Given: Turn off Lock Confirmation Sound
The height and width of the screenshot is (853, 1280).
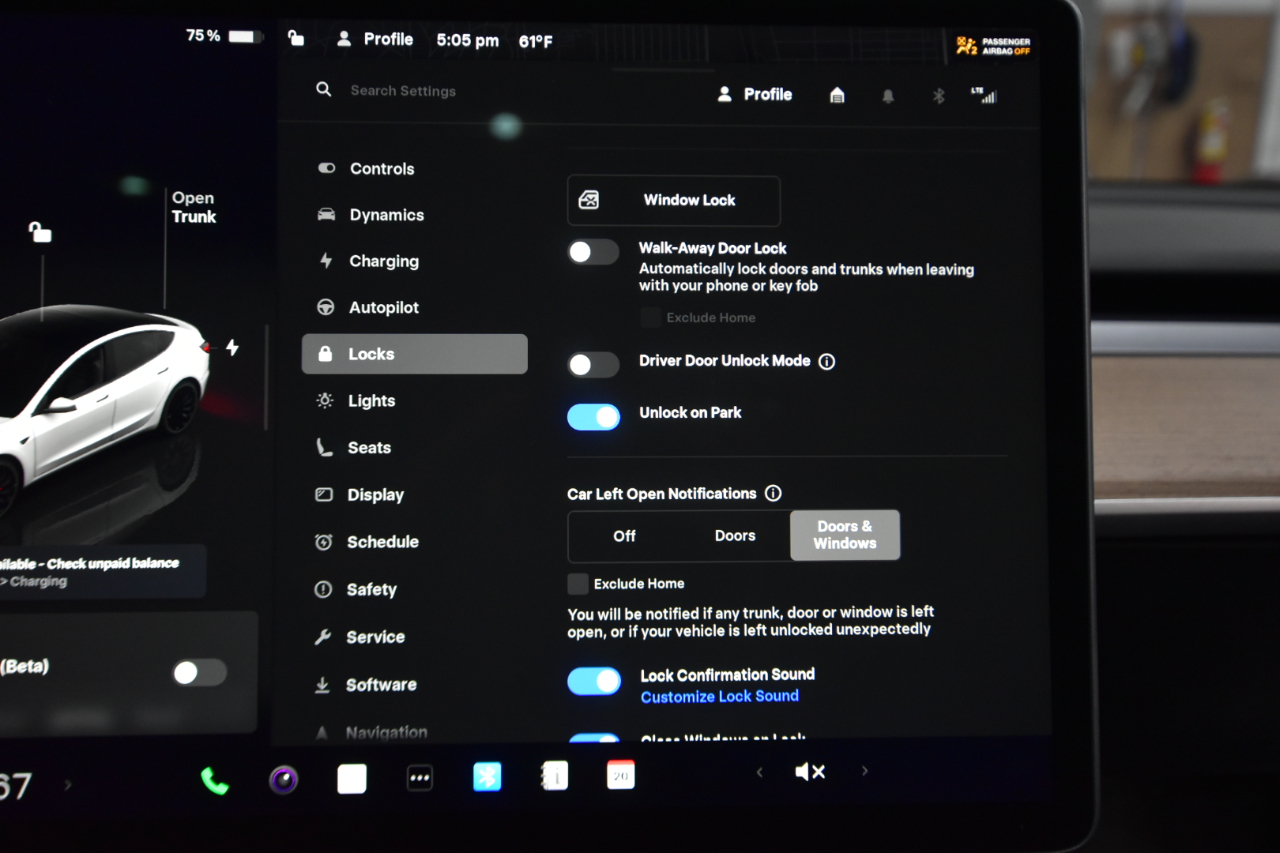Looking at the screenshot, I should click(594, 681).
